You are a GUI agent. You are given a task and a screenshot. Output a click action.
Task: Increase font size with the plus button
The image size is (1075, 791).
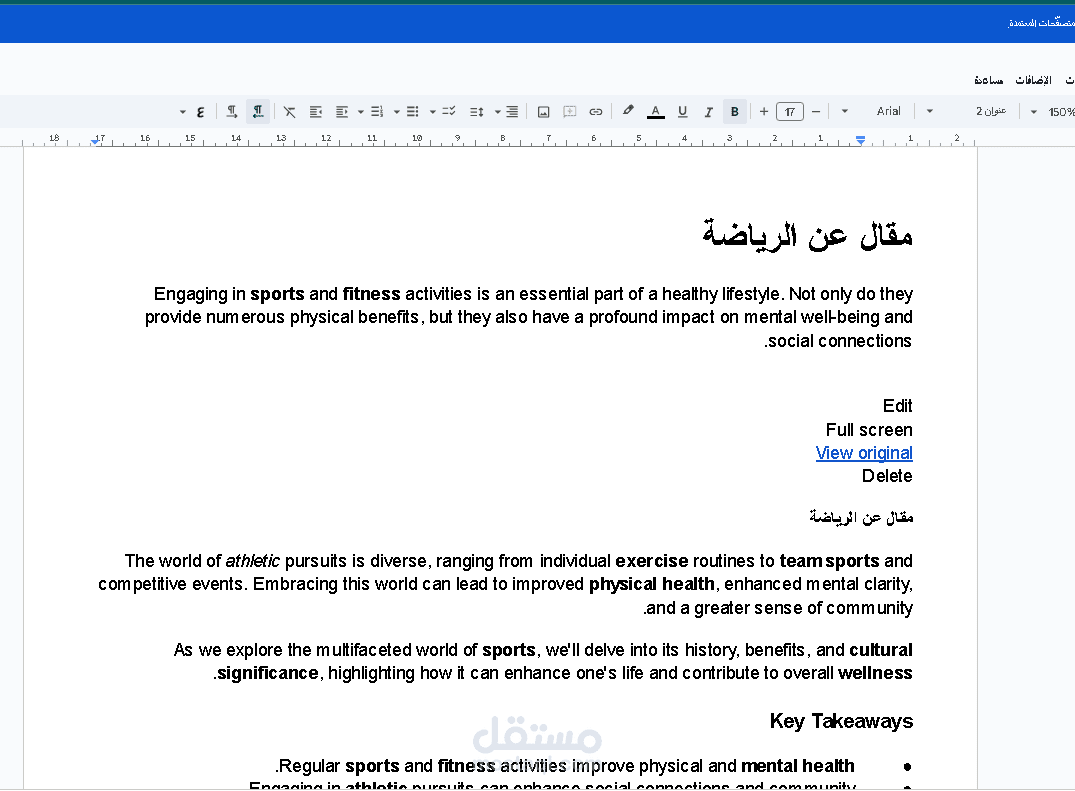(764, 111)
